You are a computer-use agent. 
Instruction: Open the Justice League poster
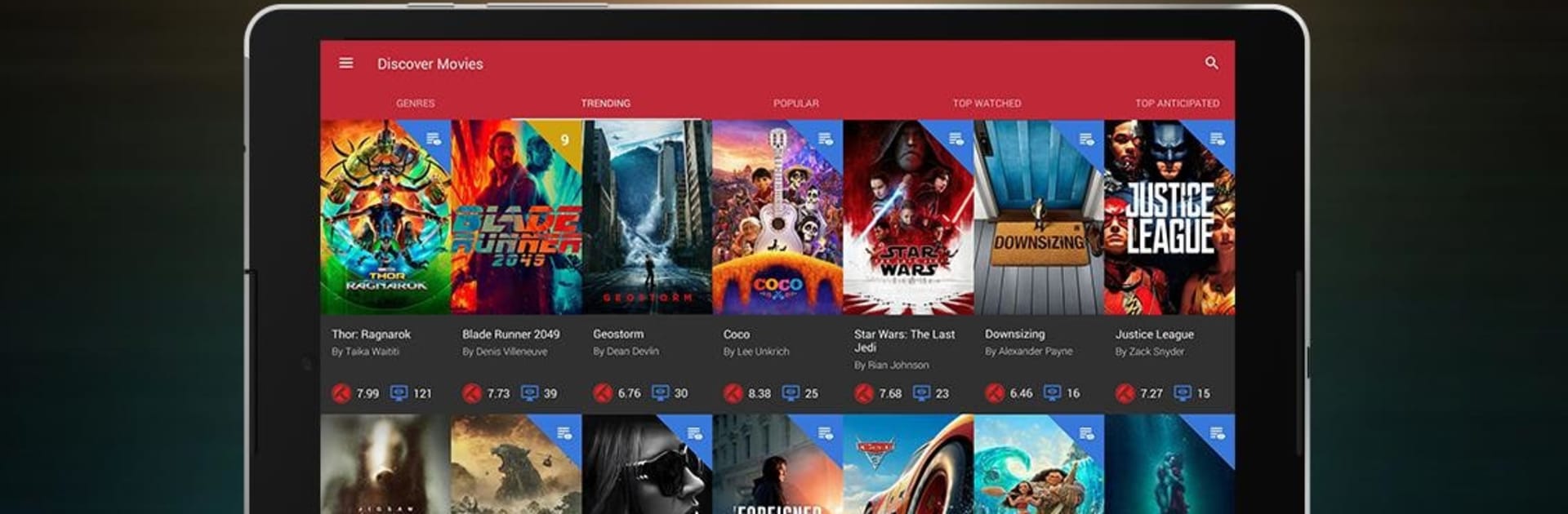pyautogui.click(x=1169, y=218)
